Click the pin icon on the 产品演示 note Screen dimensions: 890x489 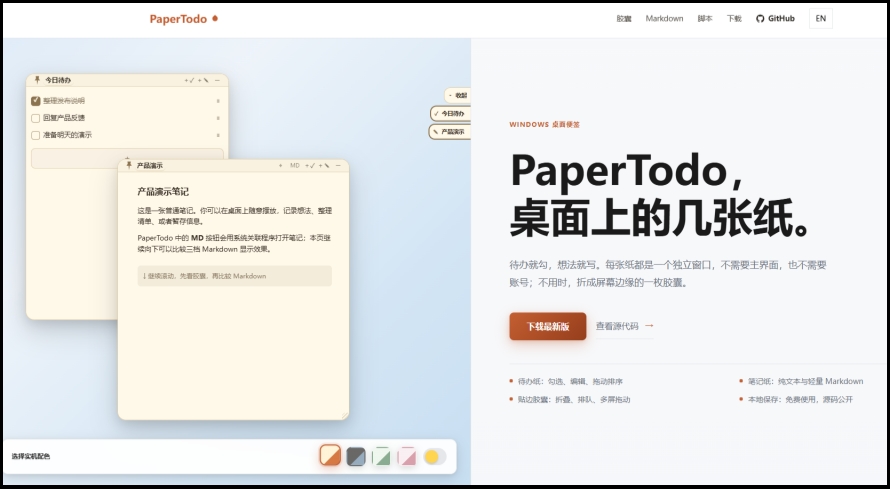[x=129, y=165]
